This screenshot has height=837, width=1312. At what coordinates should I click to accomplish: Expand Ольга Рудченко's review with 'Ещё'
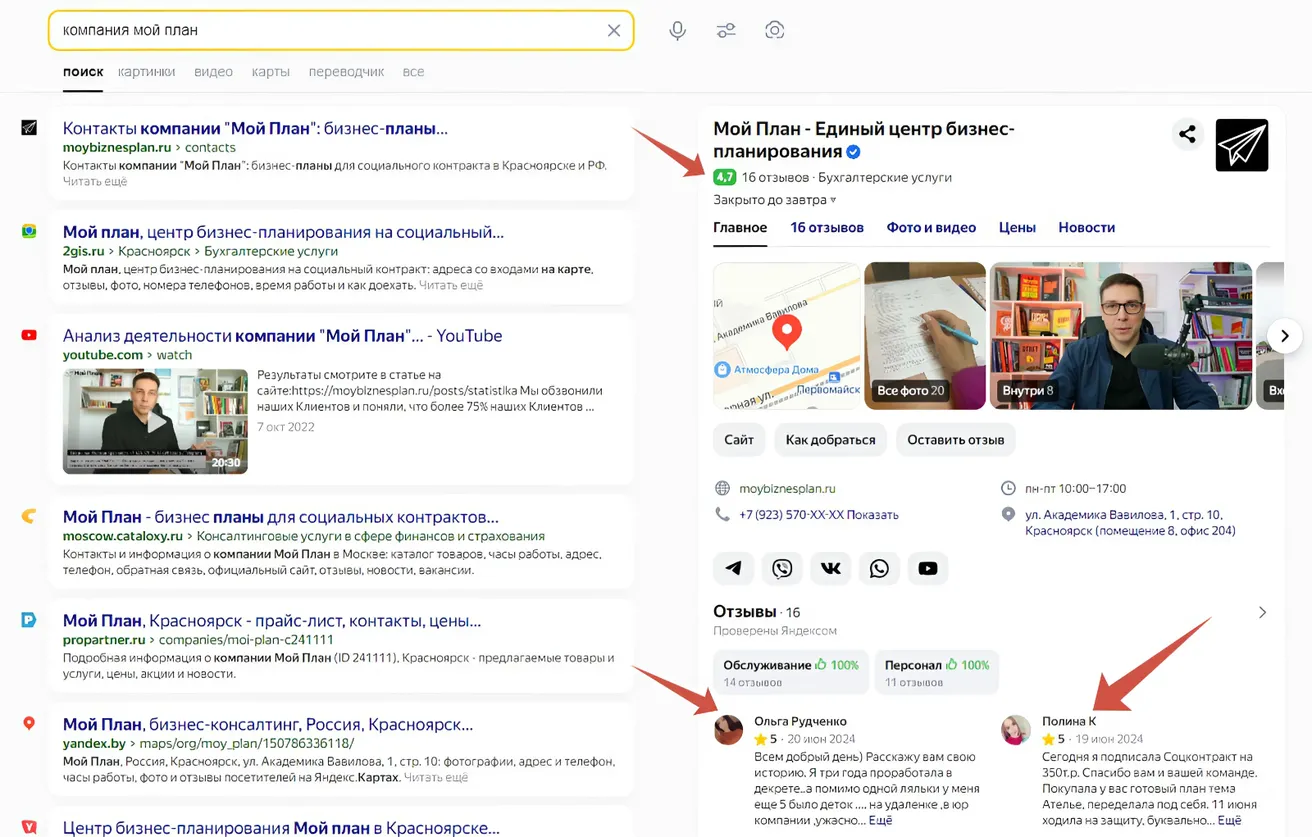[x=880, y=820]
